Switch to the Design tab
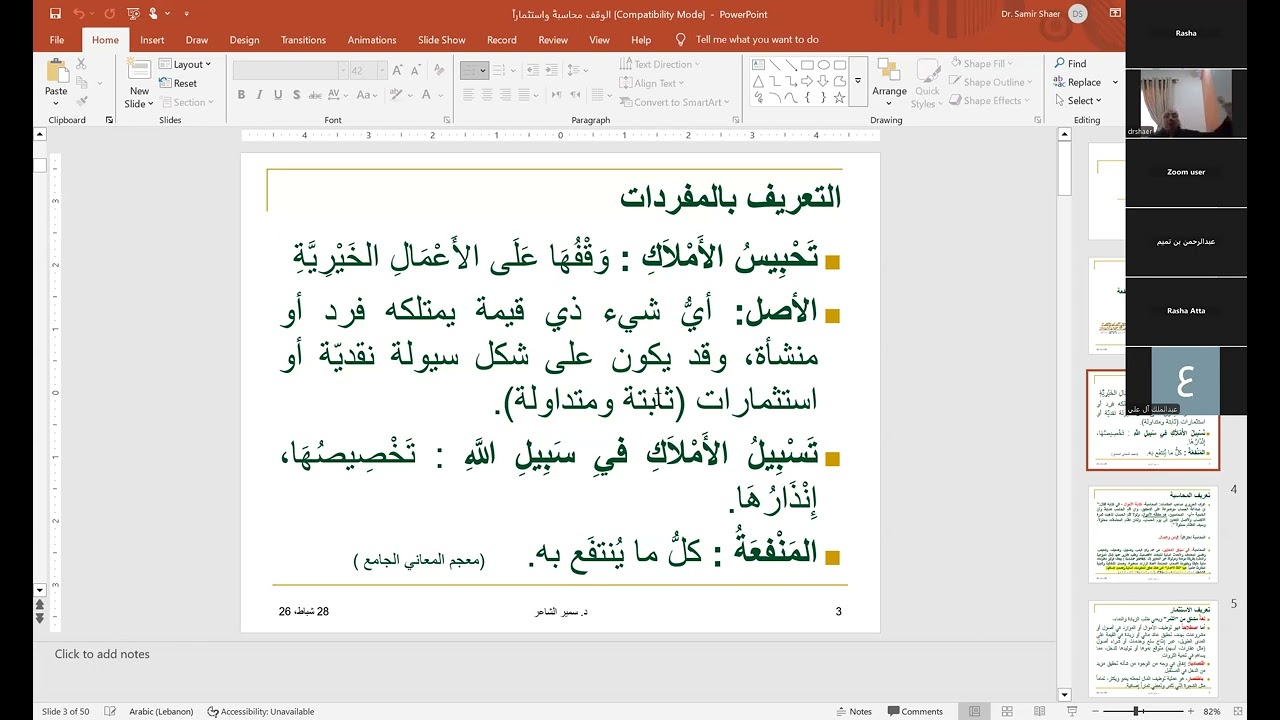The height and width of the screenshot is (720, 1280). (244, 40)
